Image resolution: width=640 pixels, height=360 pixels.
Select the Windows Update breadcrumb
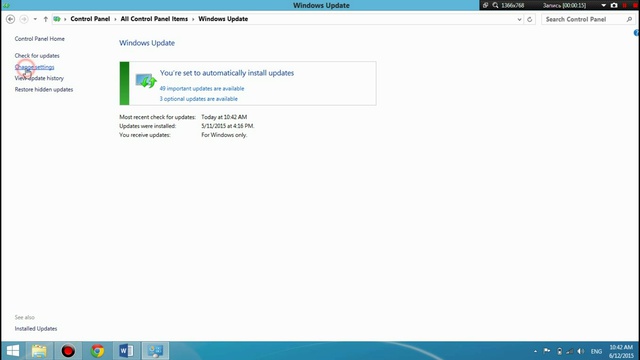pyautogui.click(x=223, y=19)
